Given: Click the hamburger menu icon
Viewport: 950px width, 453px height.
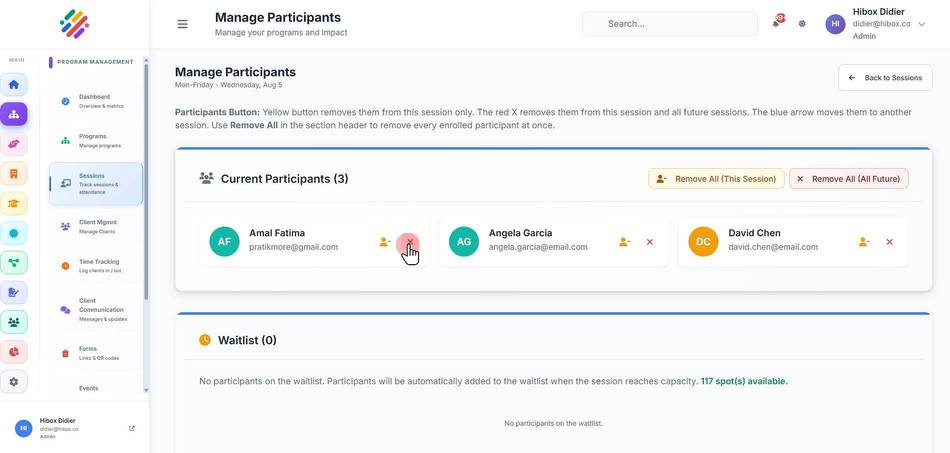Looking at the screenshot, I should coord(182,24).
